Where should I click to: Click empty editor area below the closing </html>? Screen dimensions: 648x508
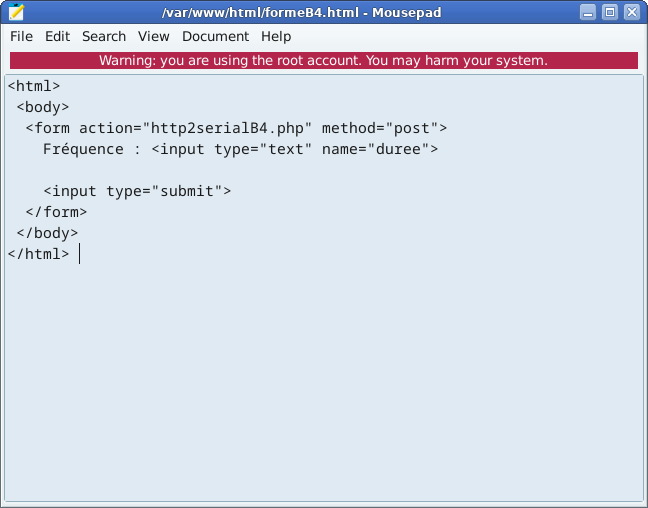click(323, 380)
